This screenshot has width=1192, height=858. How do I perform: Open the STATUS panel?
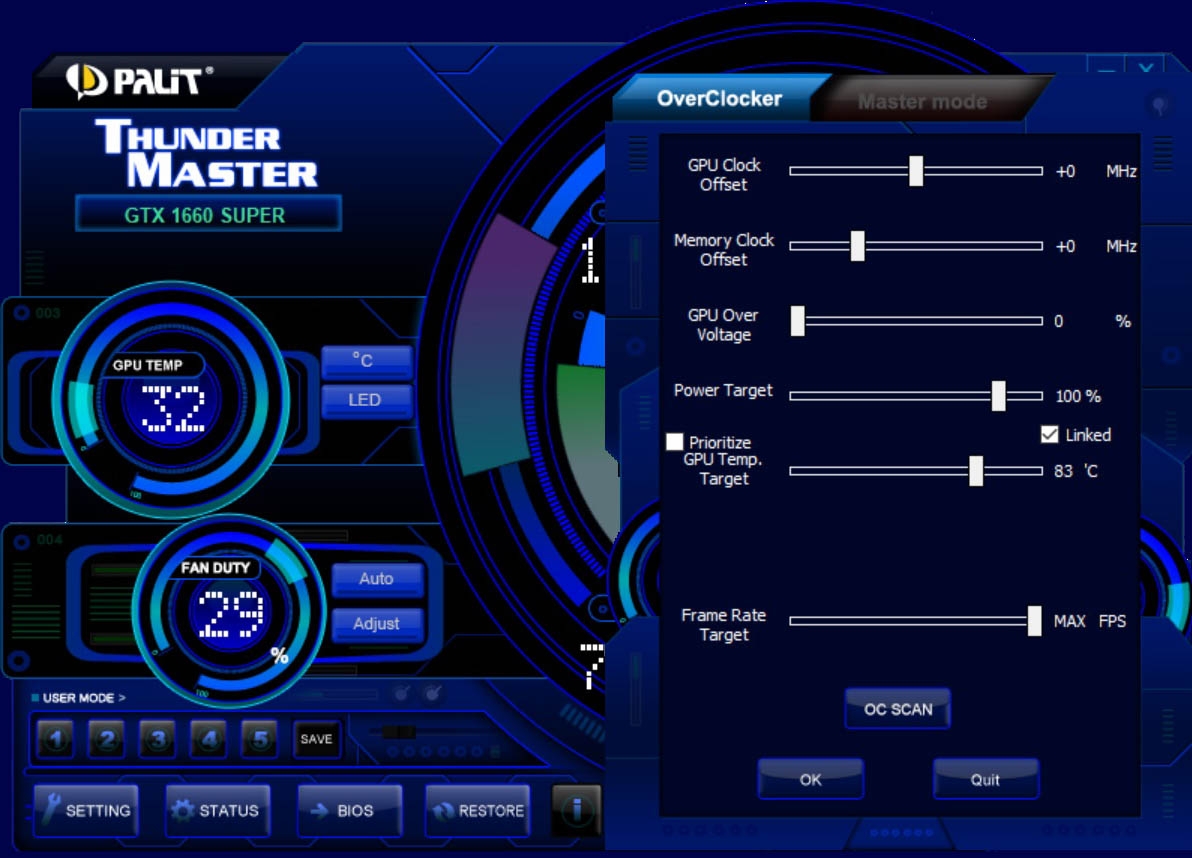pos(217,810)
